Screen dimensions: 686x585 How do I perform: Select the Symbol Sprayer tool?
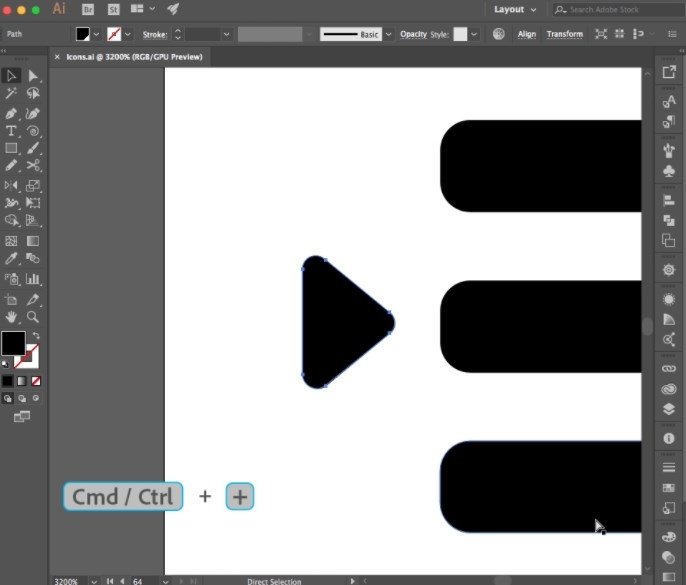point(11,279)
